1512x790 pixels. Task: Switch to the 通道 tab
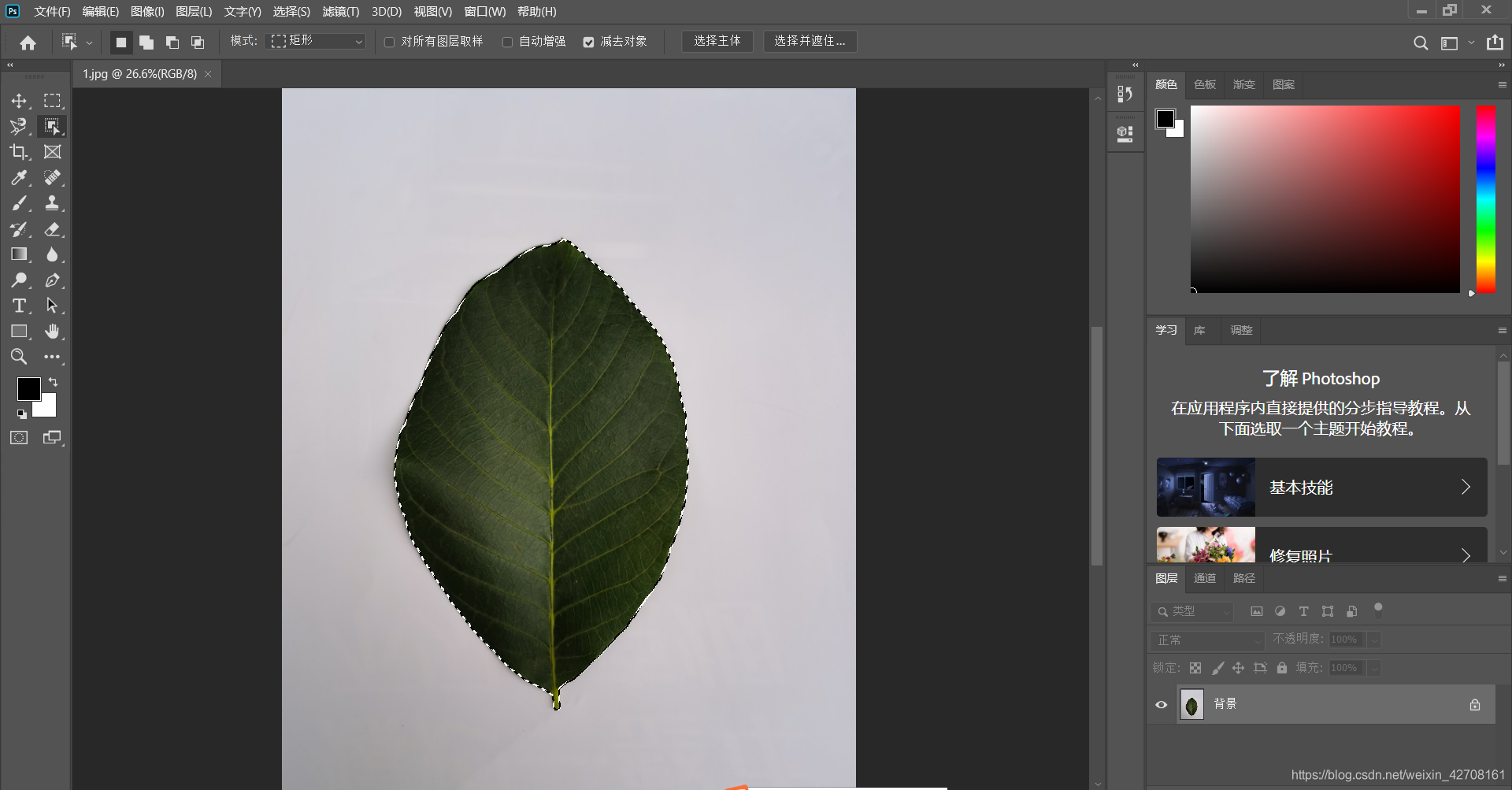point(1204,578)
